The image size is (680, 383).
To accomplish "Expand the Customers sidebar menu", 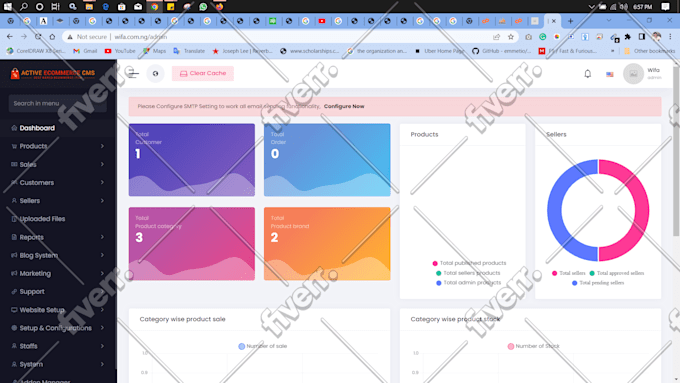I will coord(58,183).
